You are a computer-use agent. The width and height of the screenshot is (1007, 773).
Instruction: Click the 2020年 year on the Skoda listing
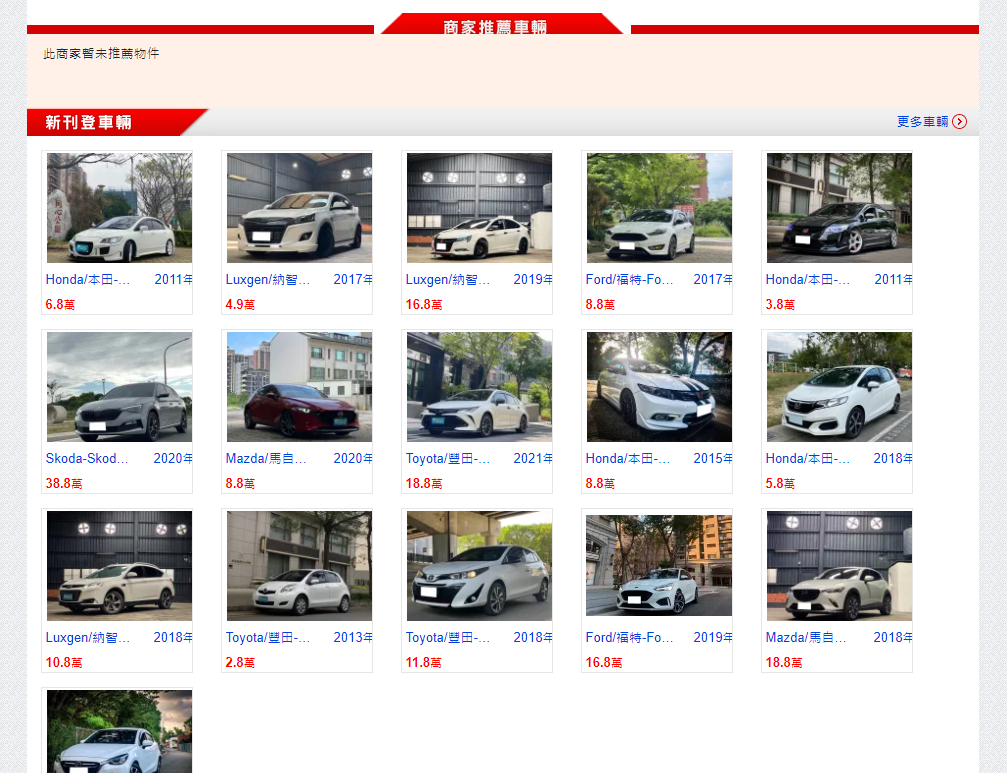click(173, 459)
